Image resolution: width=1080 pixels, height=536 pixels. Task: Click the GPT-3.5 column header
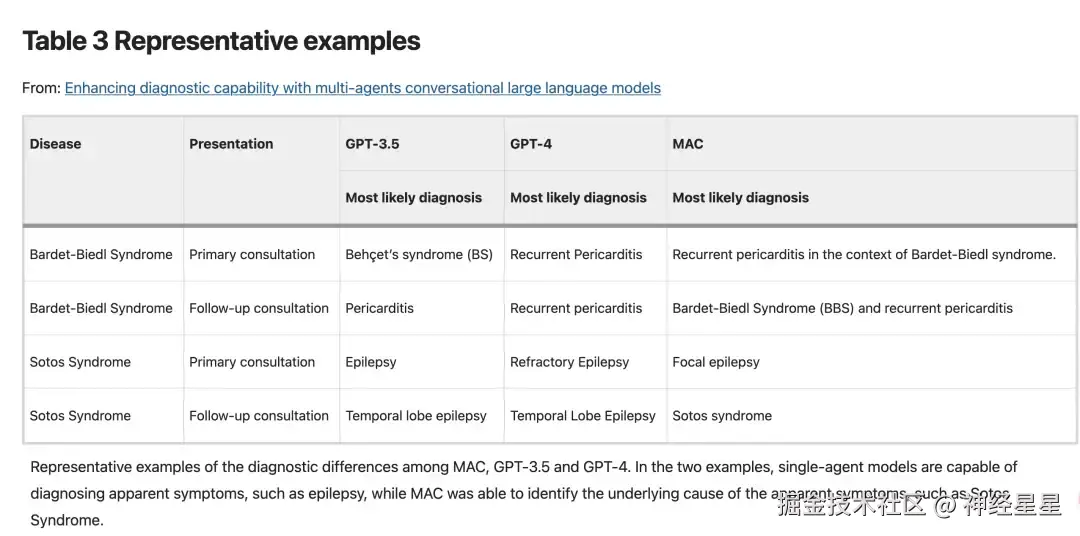pos(372,144)
